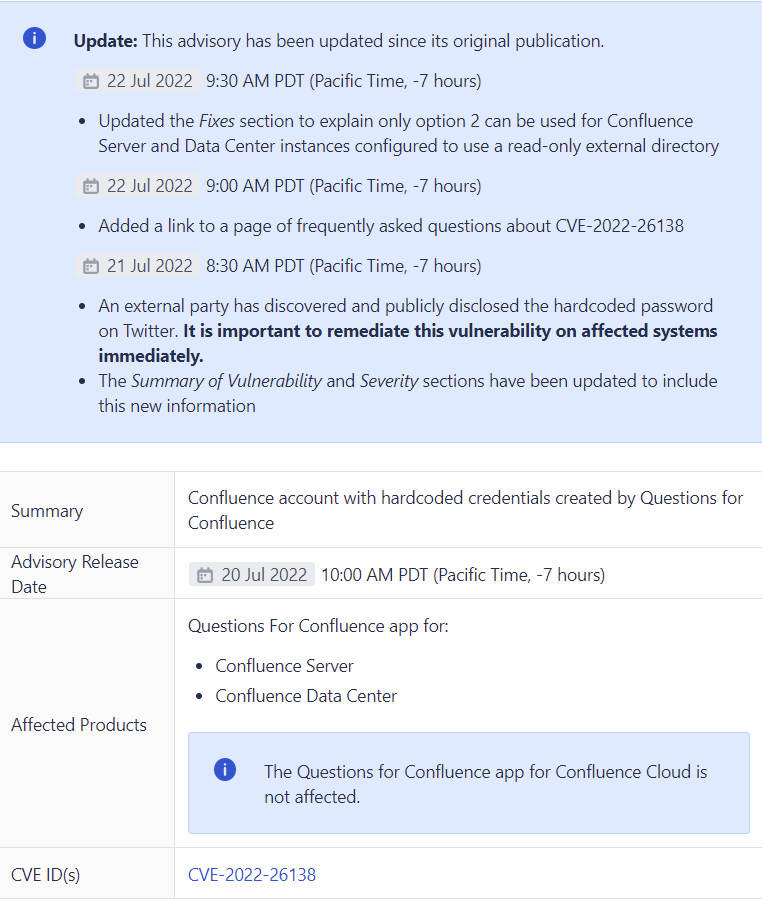Open the CVE-2022-26138 link
Image resolution: width=762 pixels, height=900 pixels.
[252, 875]
